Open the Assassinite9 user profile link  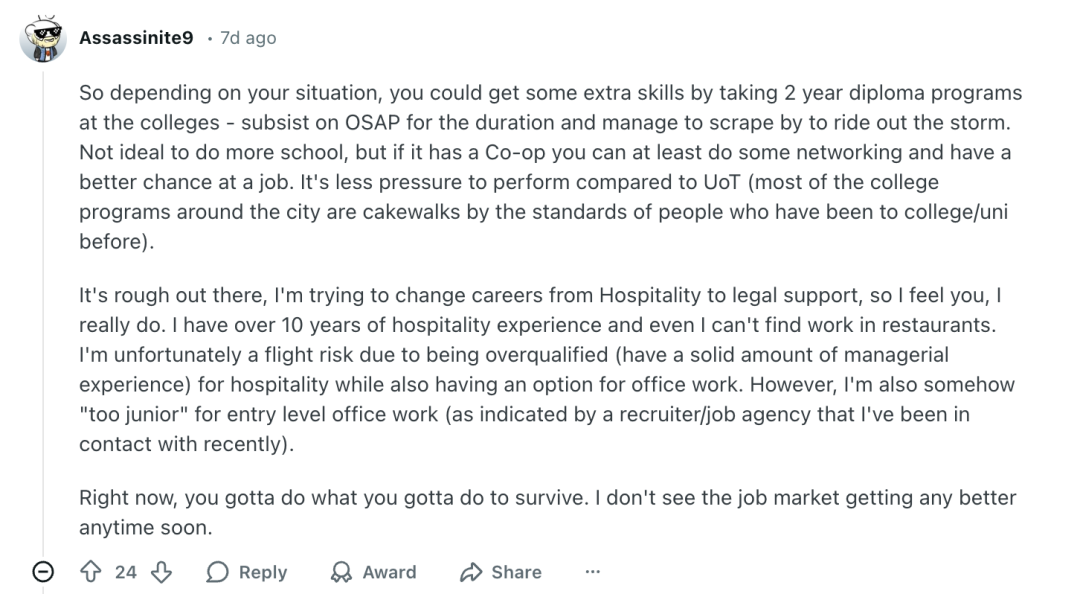(x=136, y=38)
